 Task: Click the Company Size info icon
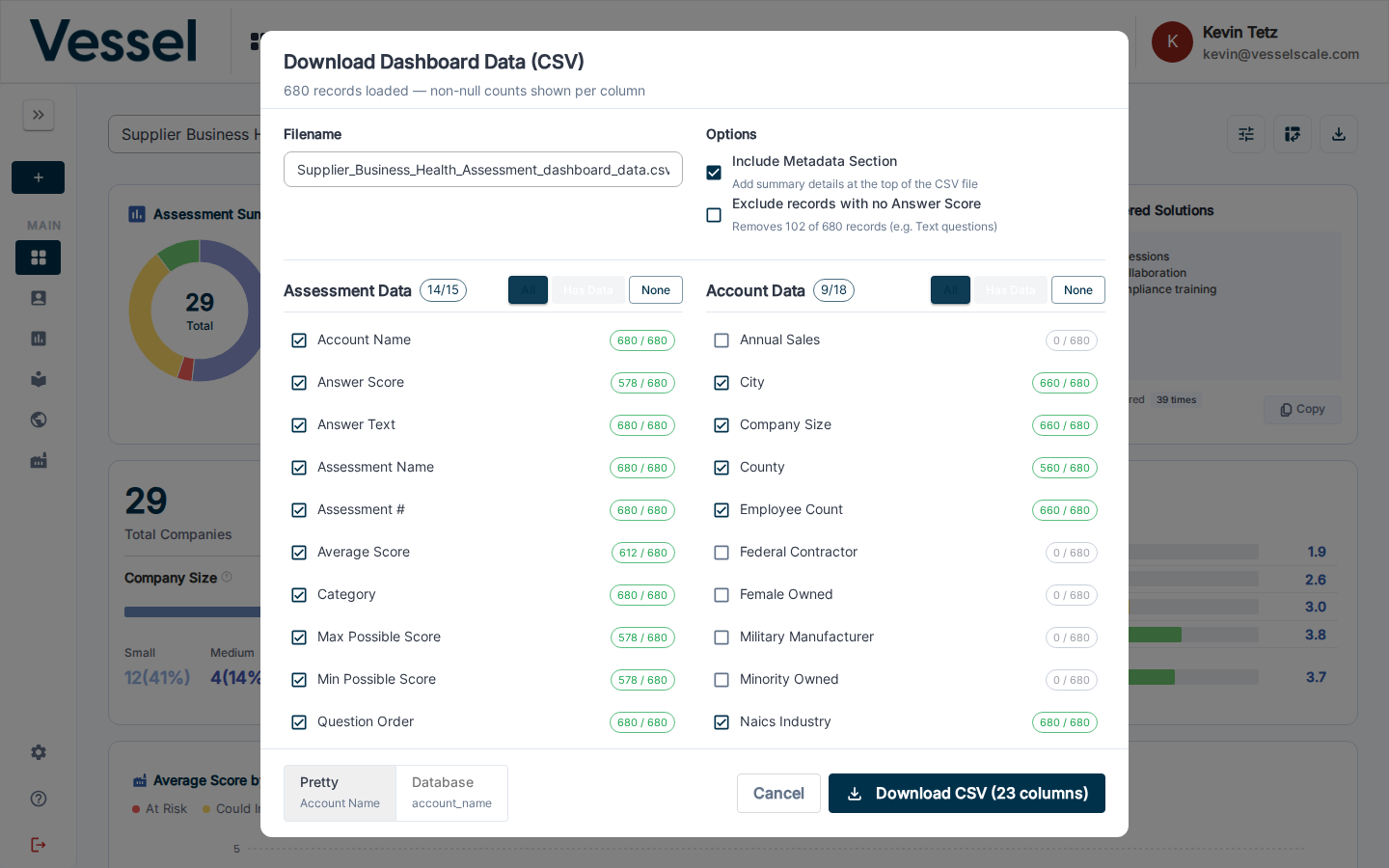pyautogui.click(x=227, y=577)
